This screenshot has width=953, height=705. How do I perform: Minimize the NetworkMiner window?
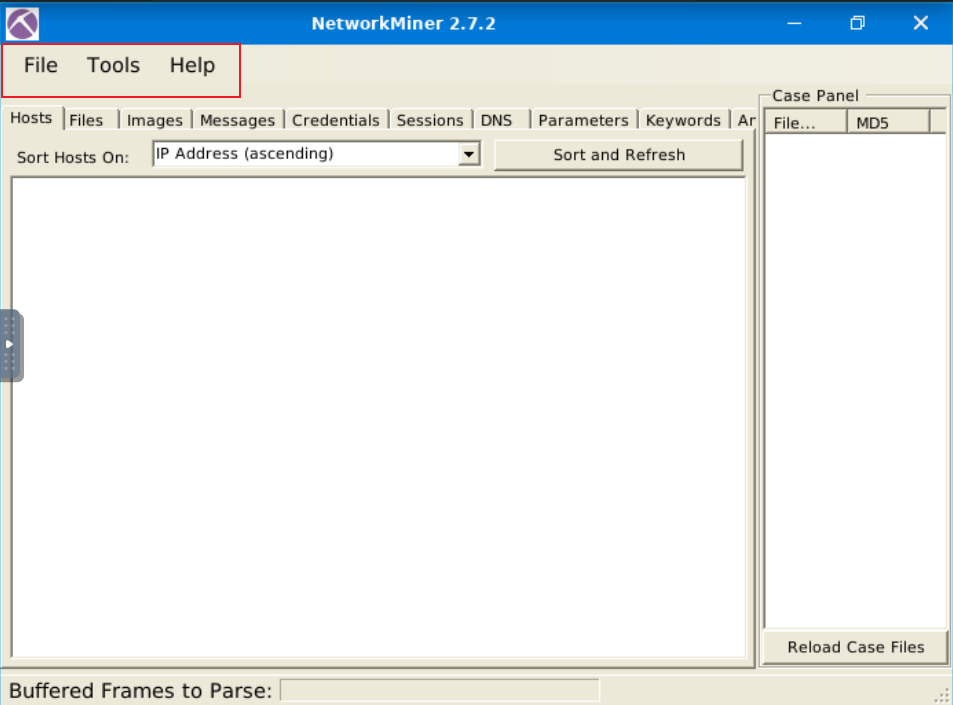pos(794,24)
